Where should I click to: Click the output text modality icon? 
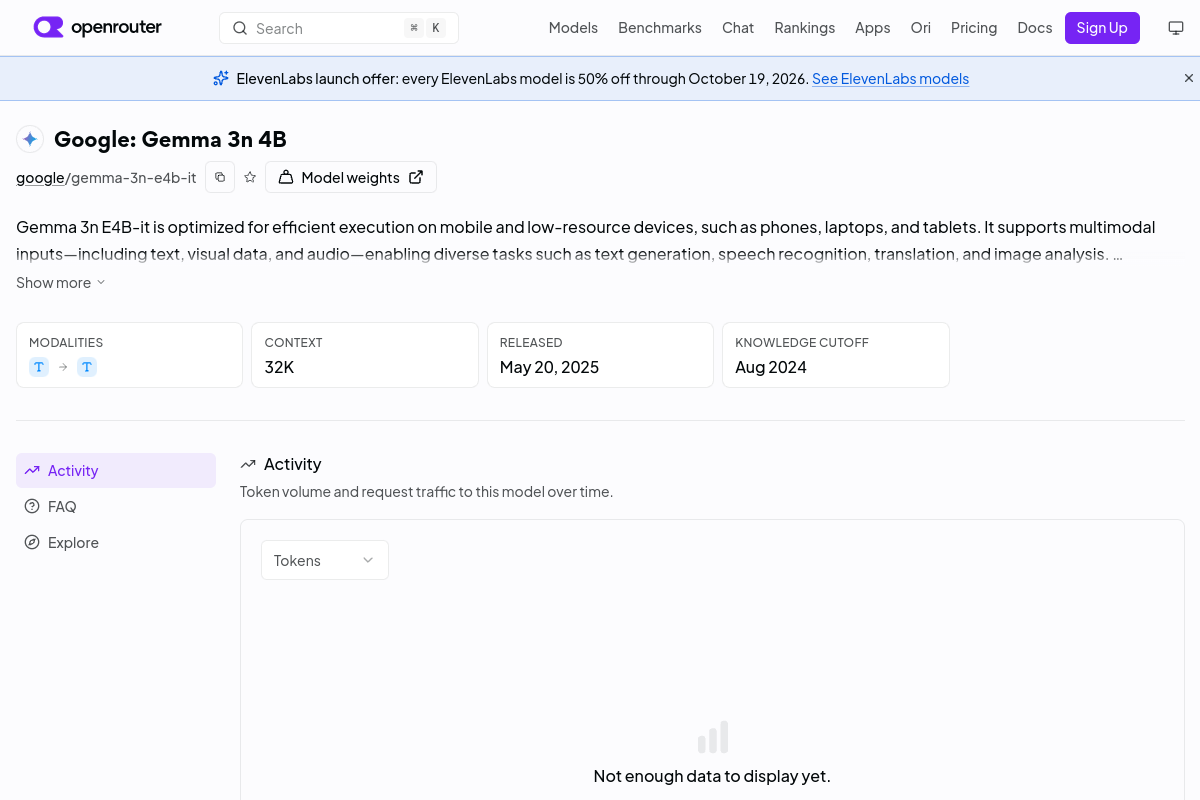coord(87,367)
